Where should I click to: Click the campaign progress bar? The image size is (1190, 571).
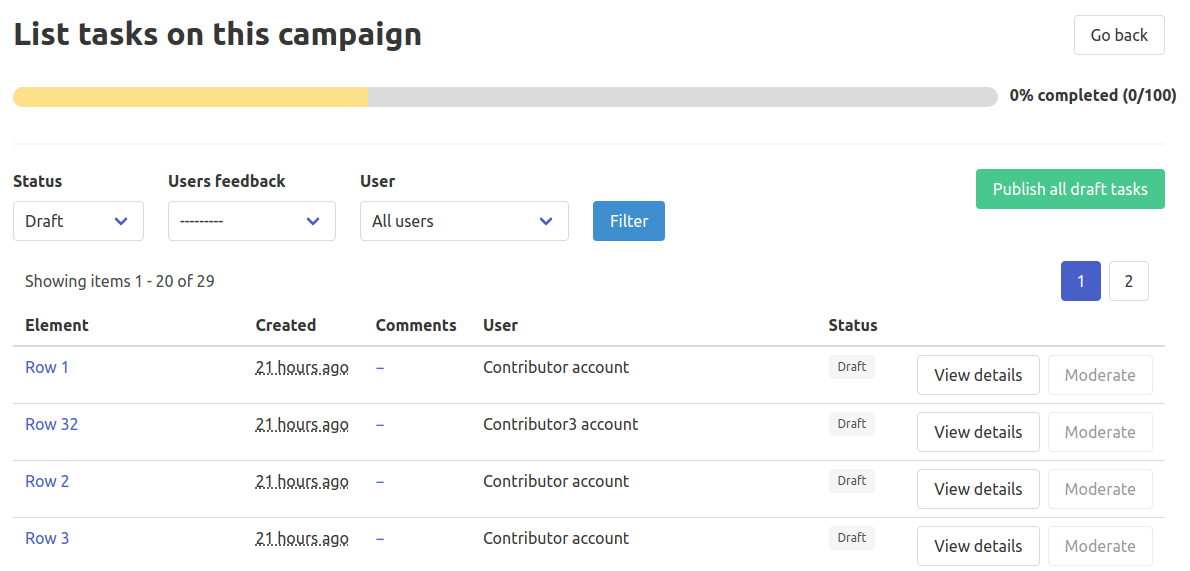tap(505, 96)
